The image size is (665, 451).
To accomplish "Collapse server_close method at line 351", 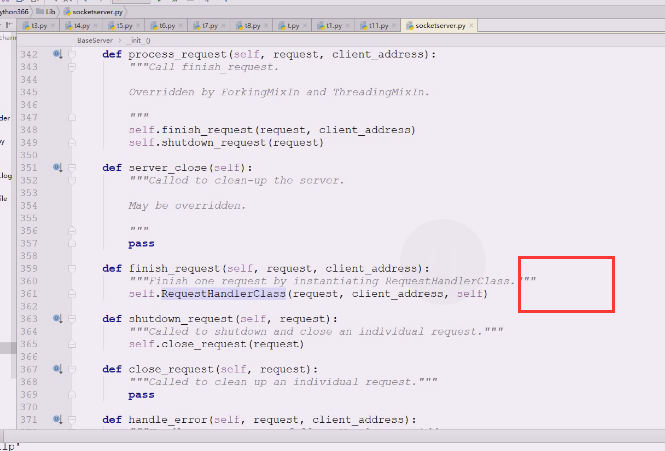I will 72,168.
